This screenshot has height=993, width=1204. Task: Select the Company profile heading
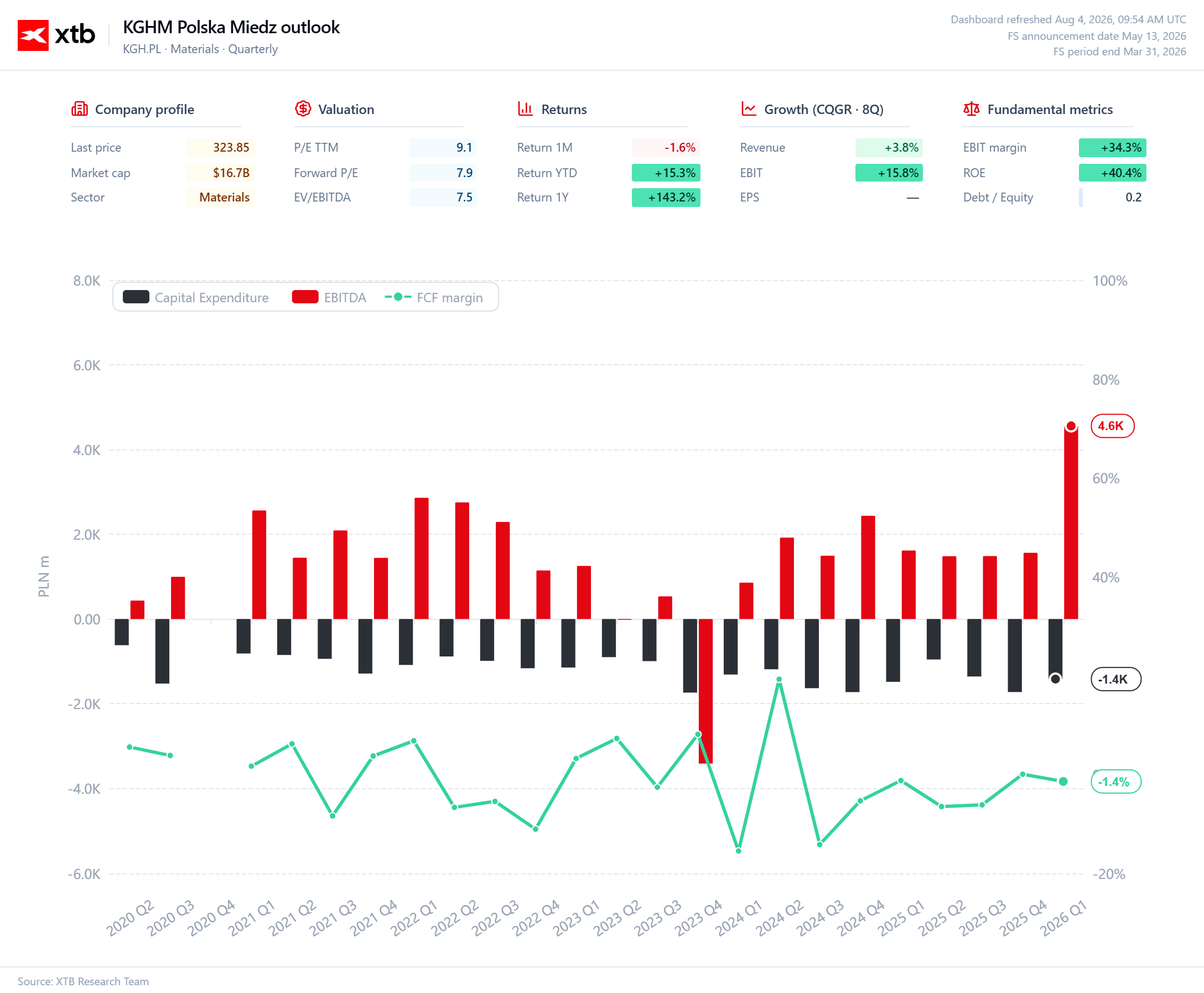144,109
